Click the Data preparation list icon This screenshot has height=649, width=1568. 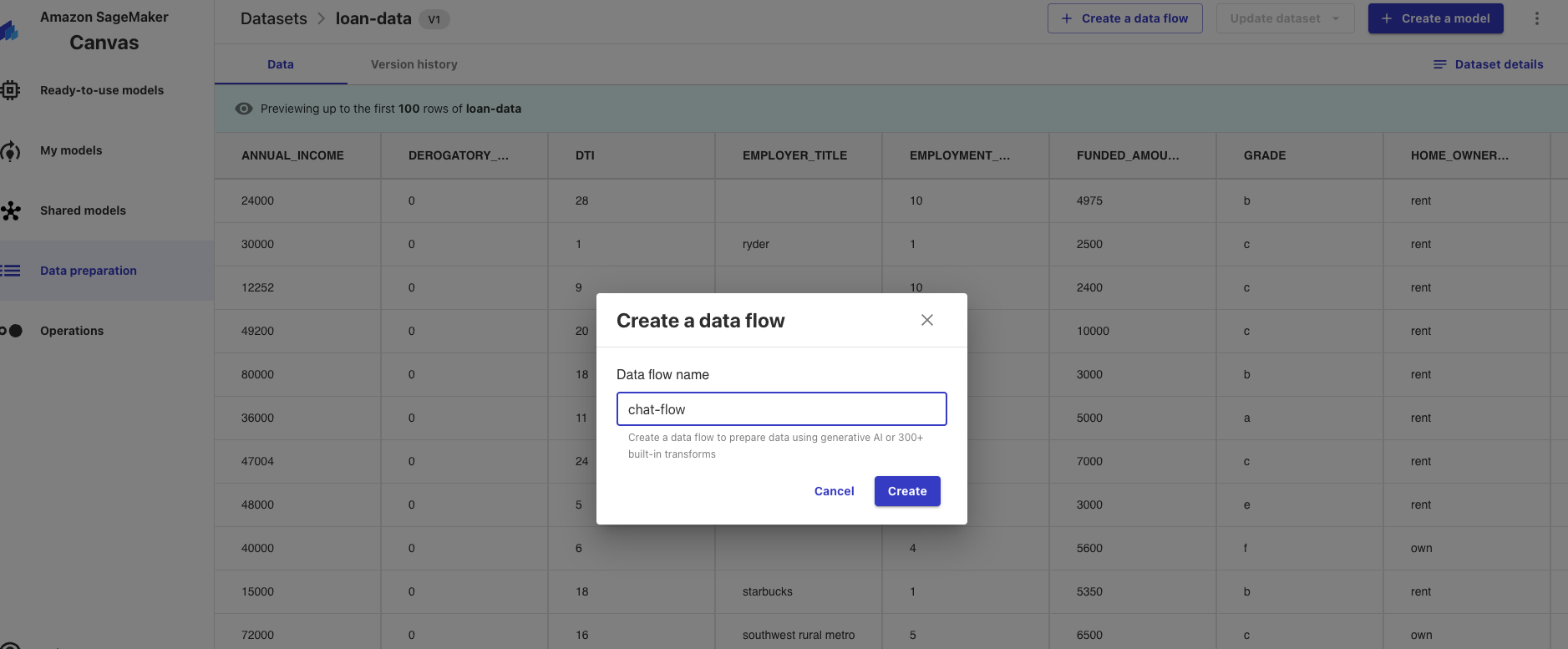pos(10,271)
